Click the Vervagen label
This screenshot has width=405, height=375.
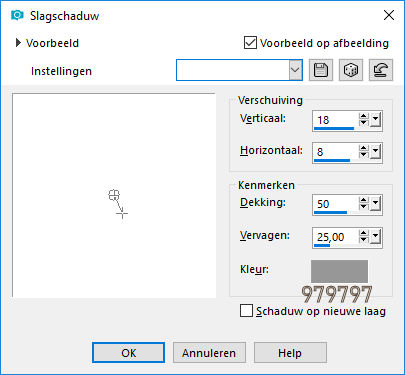[x=265, y=236]
